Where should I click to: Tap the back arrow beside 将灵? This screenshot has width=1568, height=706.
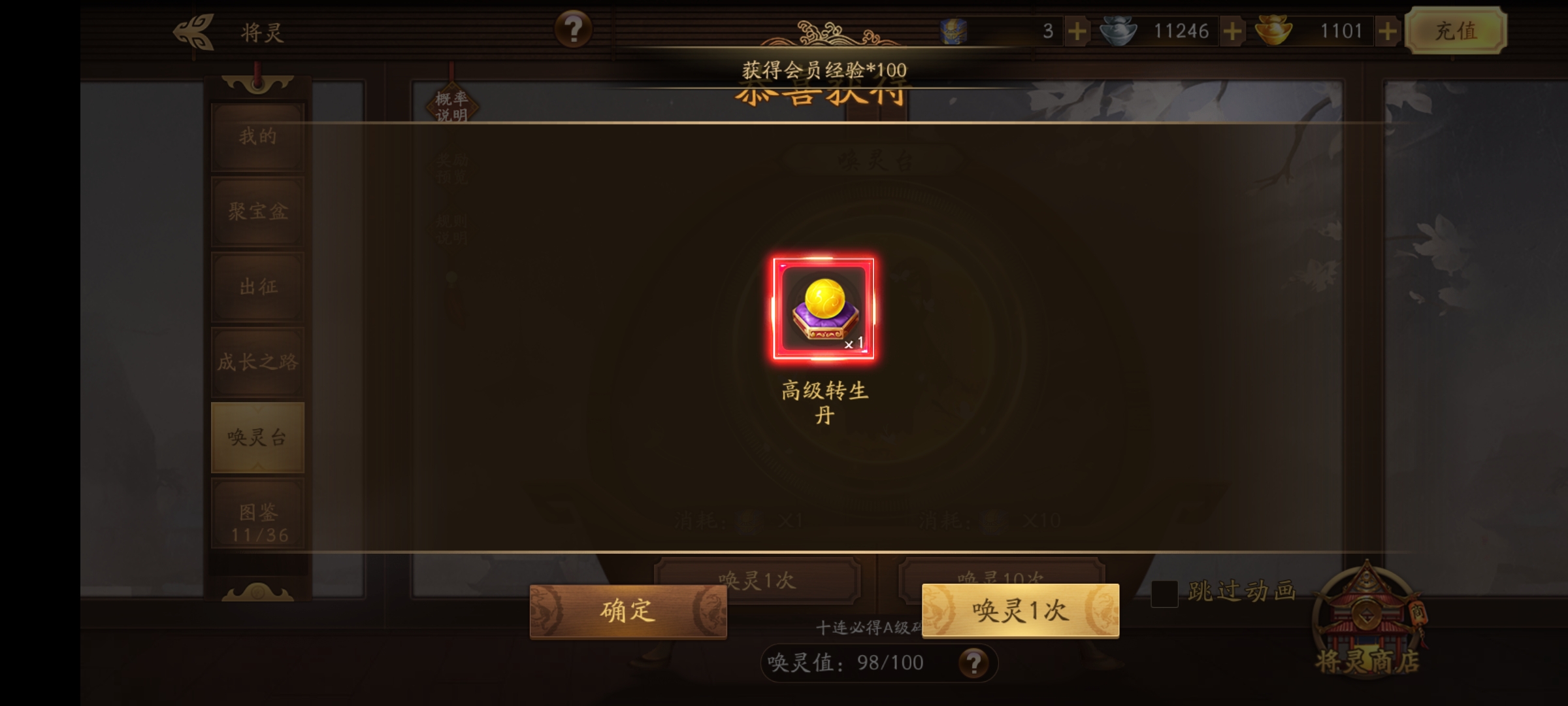pos(194,31)
